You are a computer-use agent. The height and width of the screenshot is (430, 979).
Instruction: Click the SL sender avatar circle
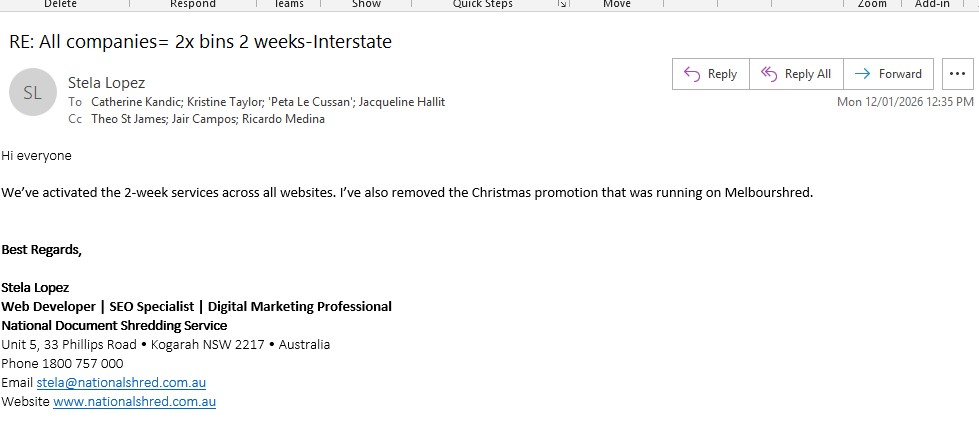(x=32, y=93)
